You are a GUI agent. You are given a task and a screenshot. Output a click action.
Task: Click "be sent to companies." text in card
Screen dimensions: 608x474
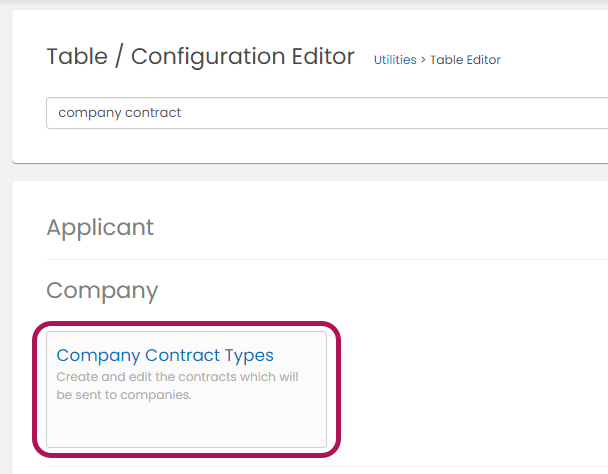(x=123, y=394)
